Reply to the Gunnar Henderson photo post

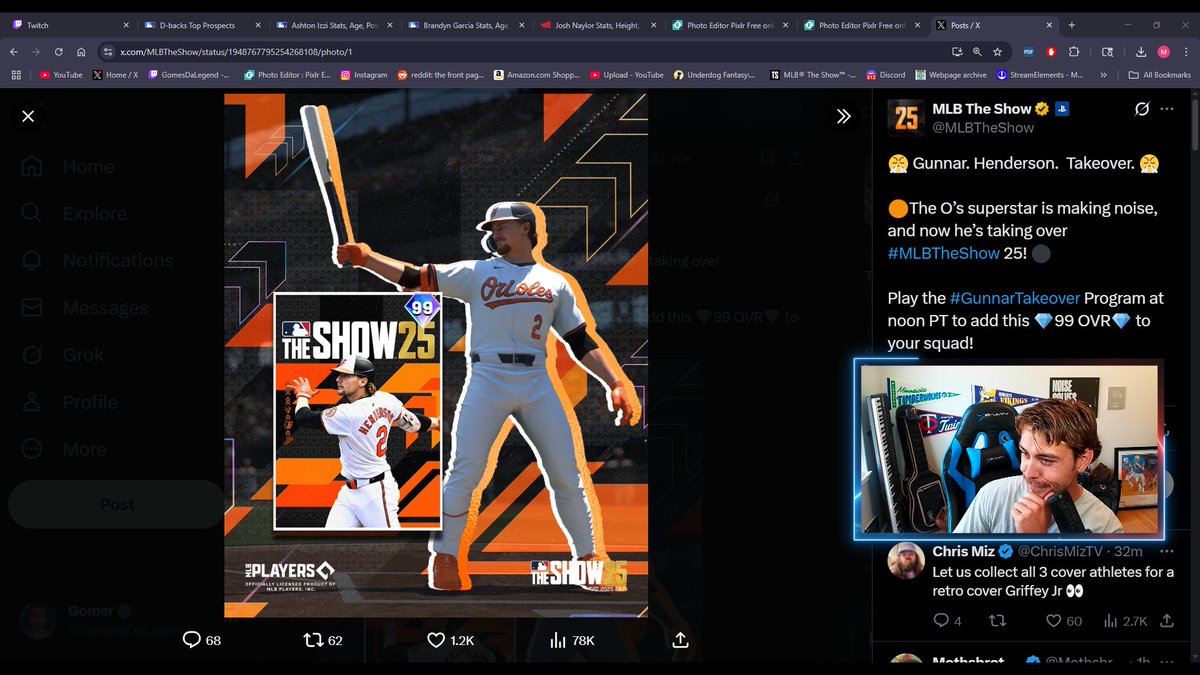click(x=201, y=640)
